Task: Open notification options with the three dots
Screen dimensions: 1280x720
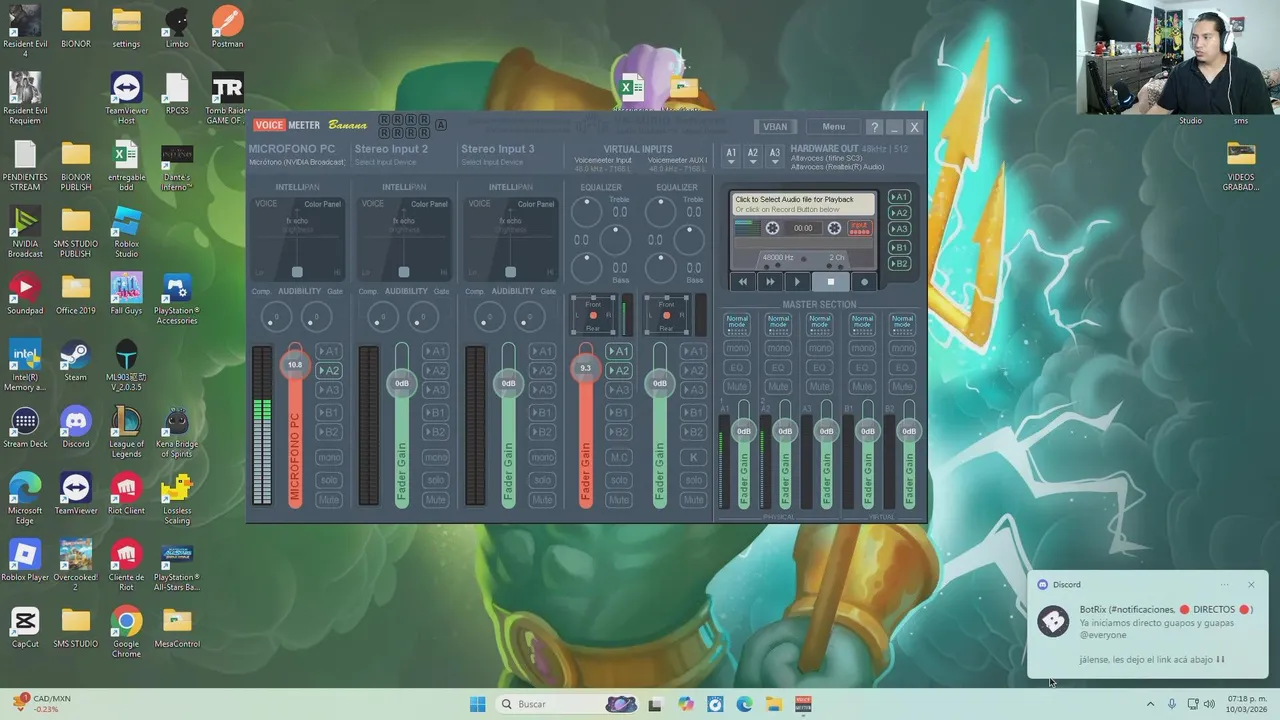Action: click(x=1224, y=585)
